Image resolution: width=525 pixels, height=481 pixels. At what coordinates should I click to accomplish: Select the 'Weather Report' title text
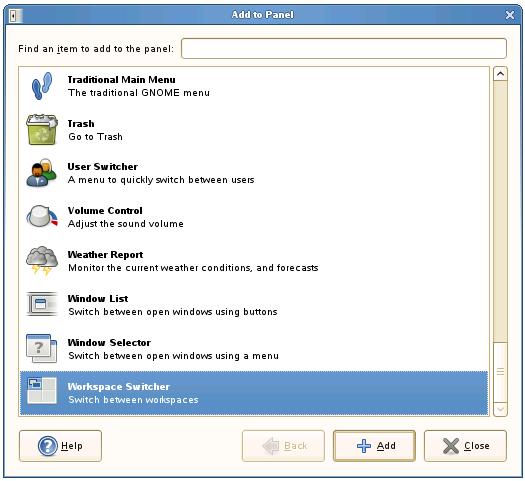pyautogui.click(x=105, y=255)
